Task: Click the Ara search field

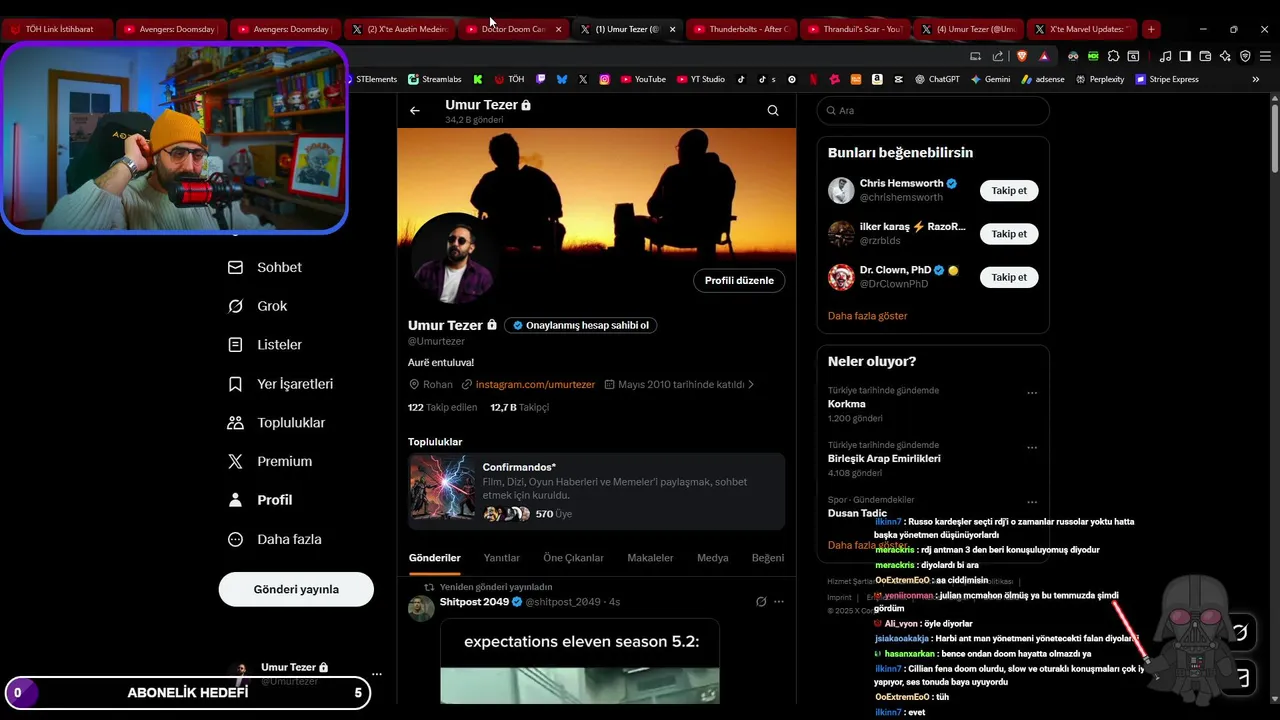Action: tap(933, 111)
